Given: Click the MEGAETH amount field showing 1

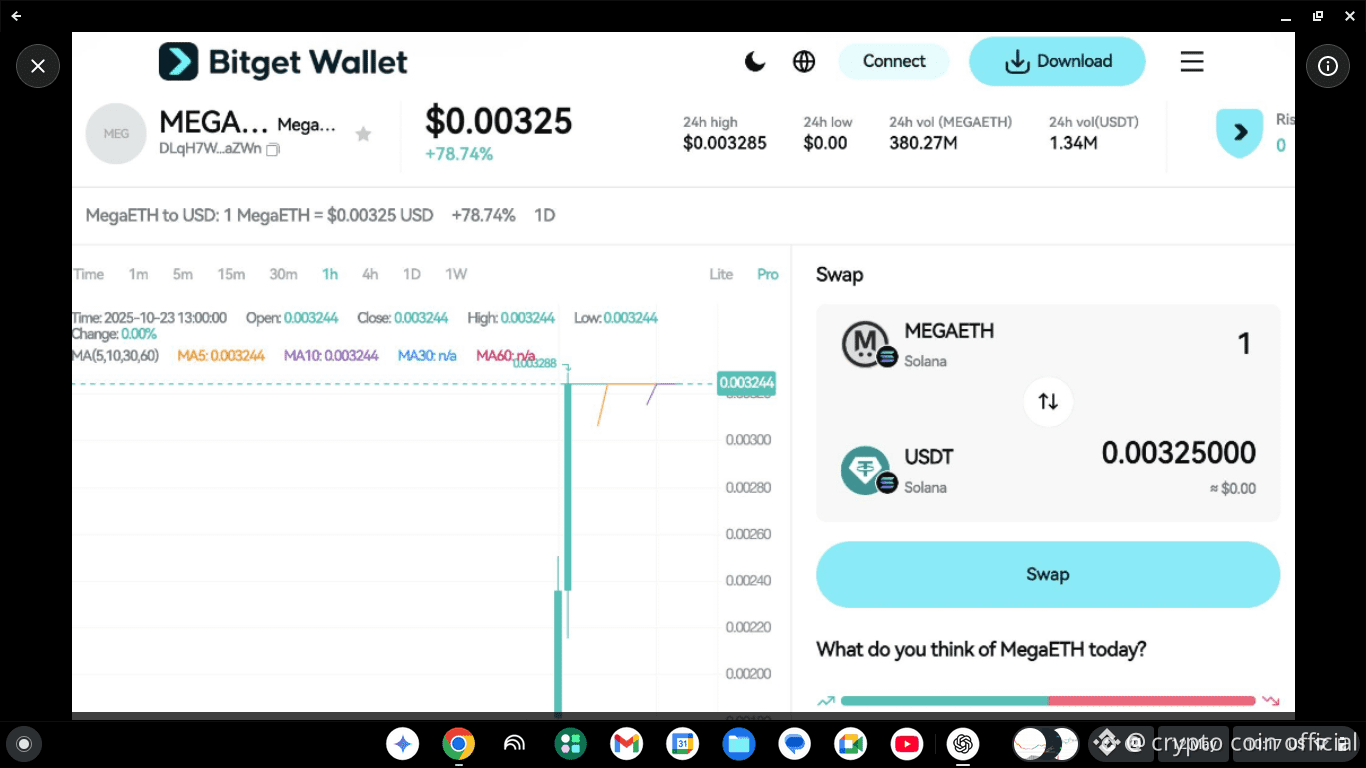Looking at the screenshot, I should click(1244, 344).
